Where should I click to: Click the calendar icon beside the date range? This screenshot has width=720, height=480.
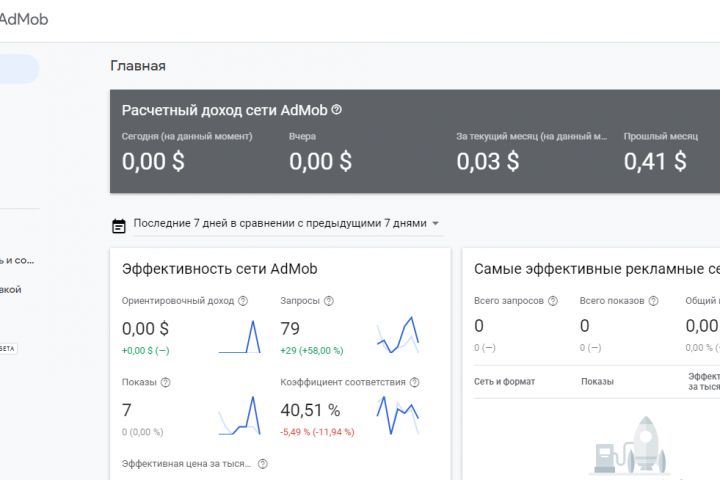point(119,226)
